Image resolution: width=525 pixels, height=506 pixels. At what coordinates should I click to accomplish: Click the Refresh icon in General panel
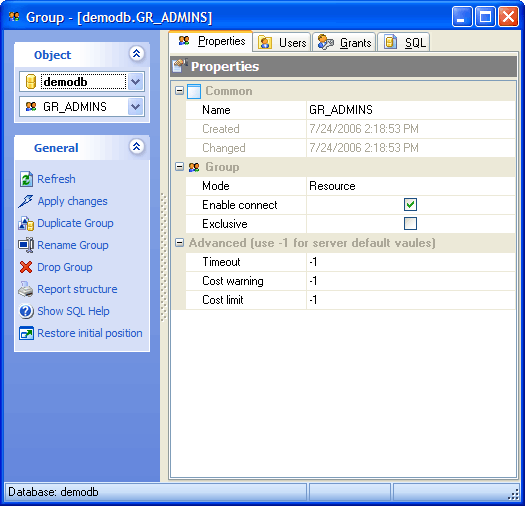(26, 179)
